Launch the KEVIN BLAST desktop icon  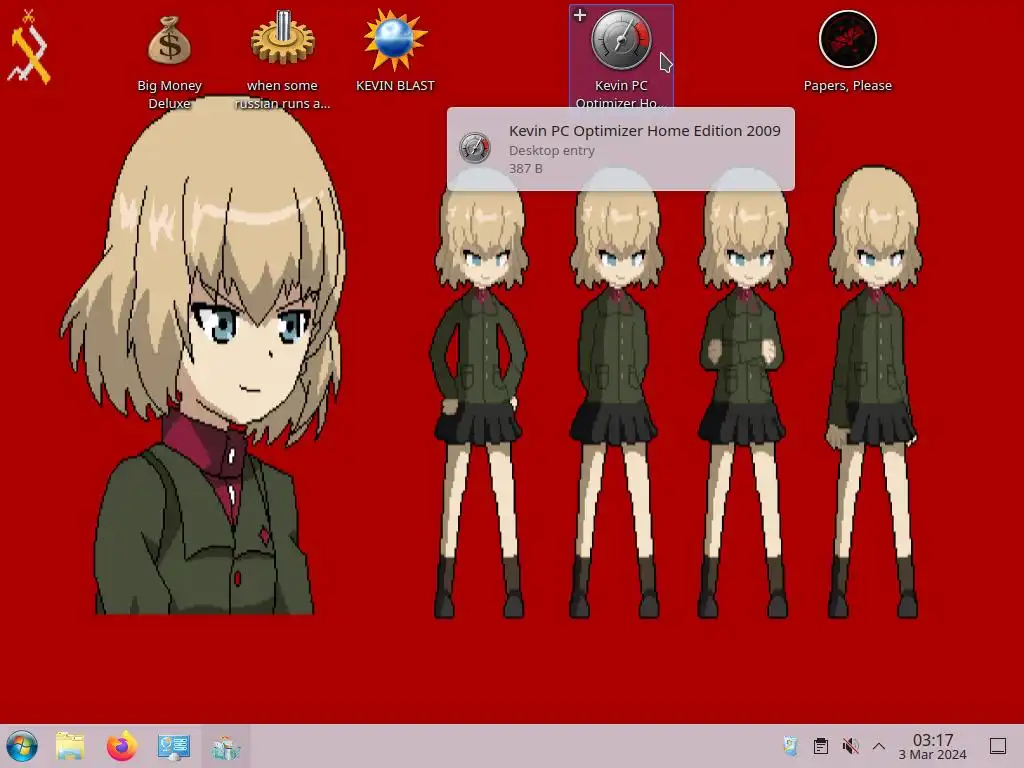395,40
